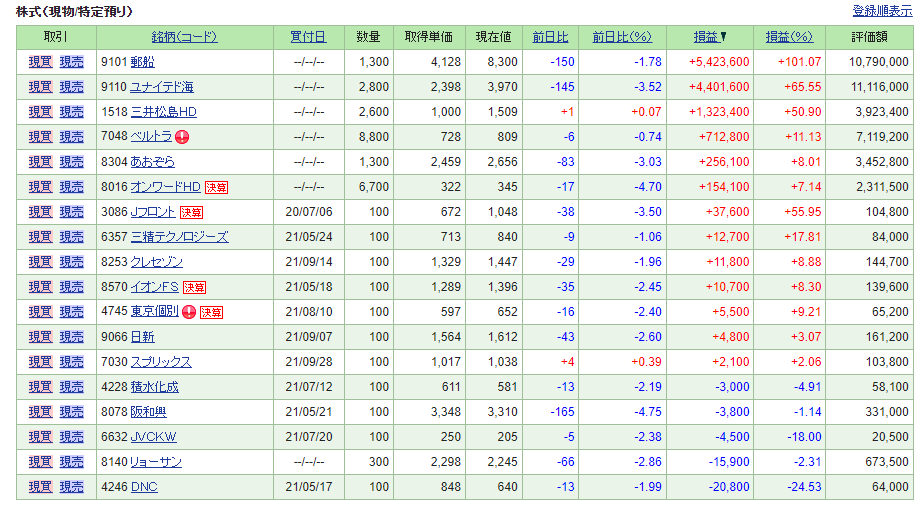
Task: Open stock 日新 details
Action: point(142,336)
